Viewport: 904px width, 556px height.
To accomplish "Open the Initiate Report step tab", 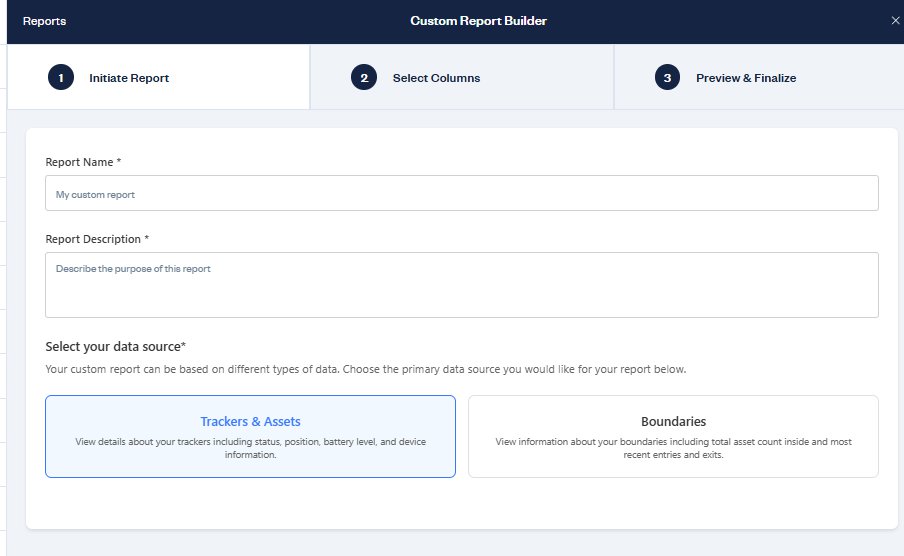I will click(x=129, y=78).
